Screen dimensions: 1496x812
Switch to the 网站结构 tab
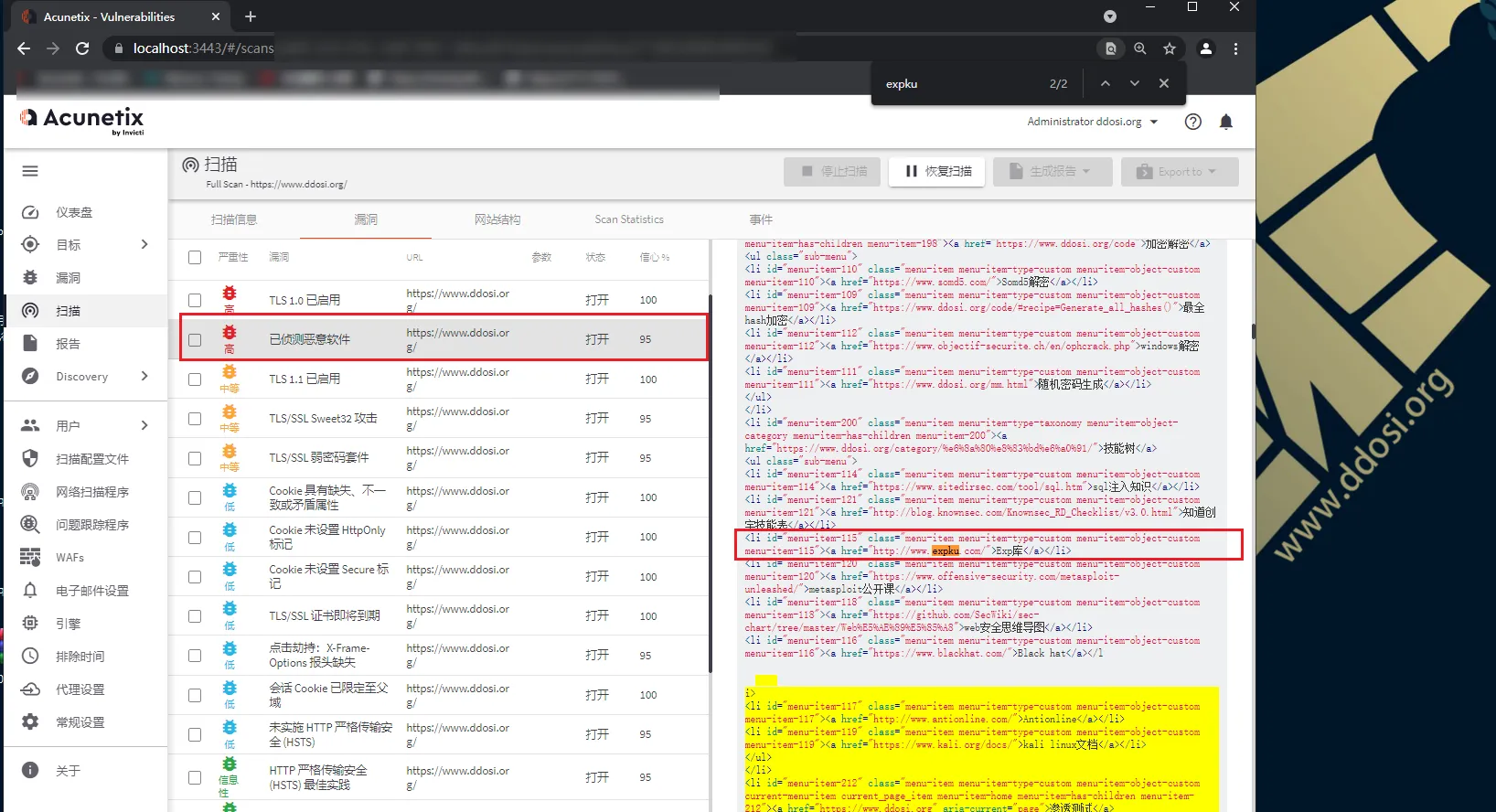pos(497,219)
